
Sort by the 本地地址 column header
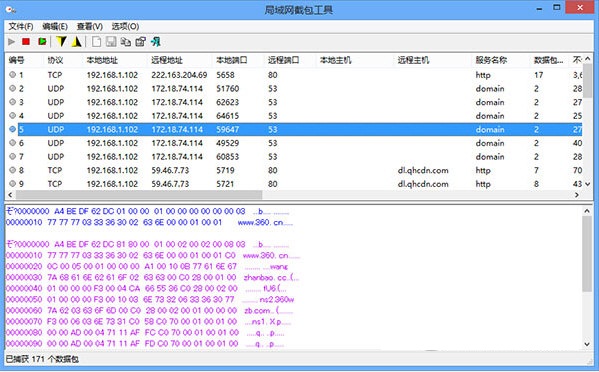pyautogui.click(x=102, y=60)
